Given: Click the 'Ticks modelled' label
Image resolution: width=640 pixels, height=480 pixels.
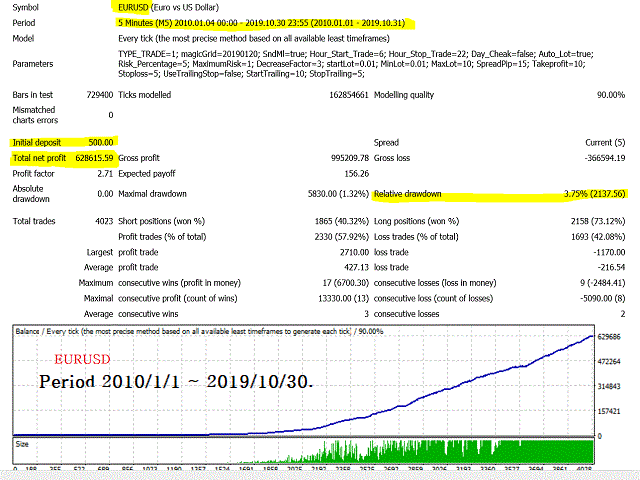Looking at the screenshot, I should point(144,95).
